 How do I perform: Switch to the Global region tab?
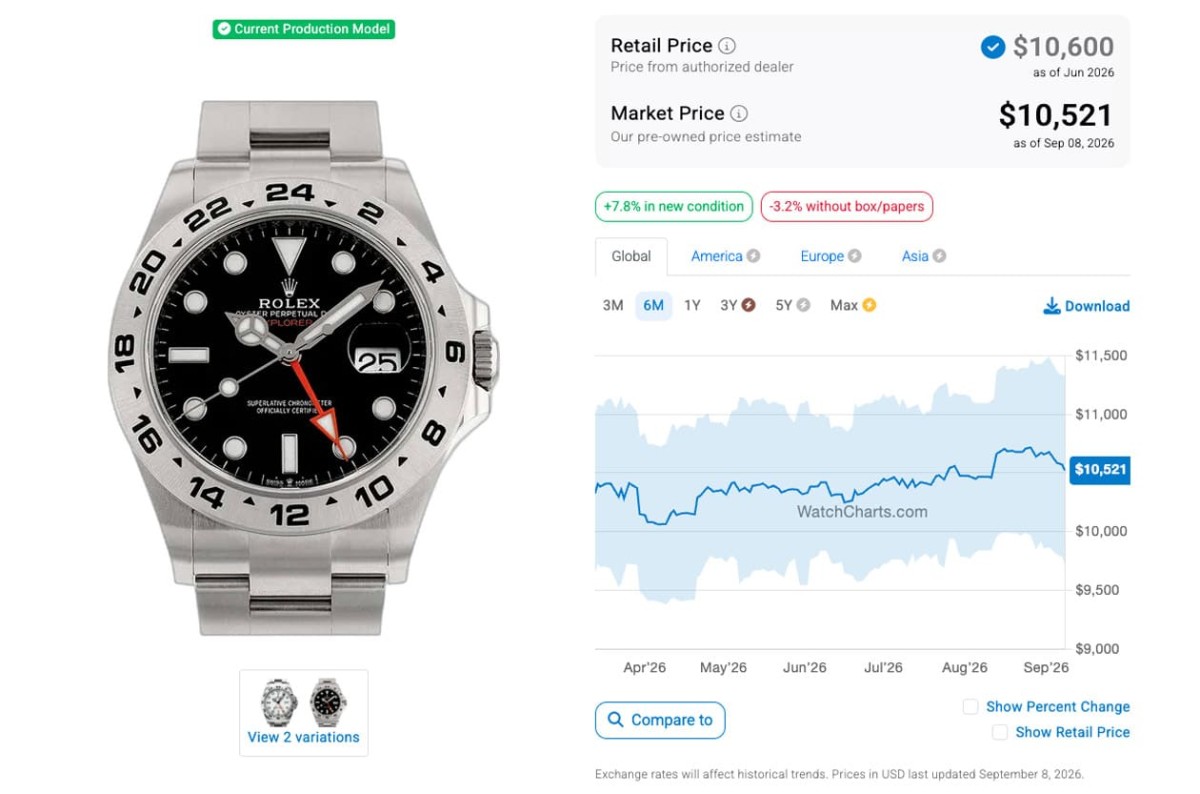(631, 256)
